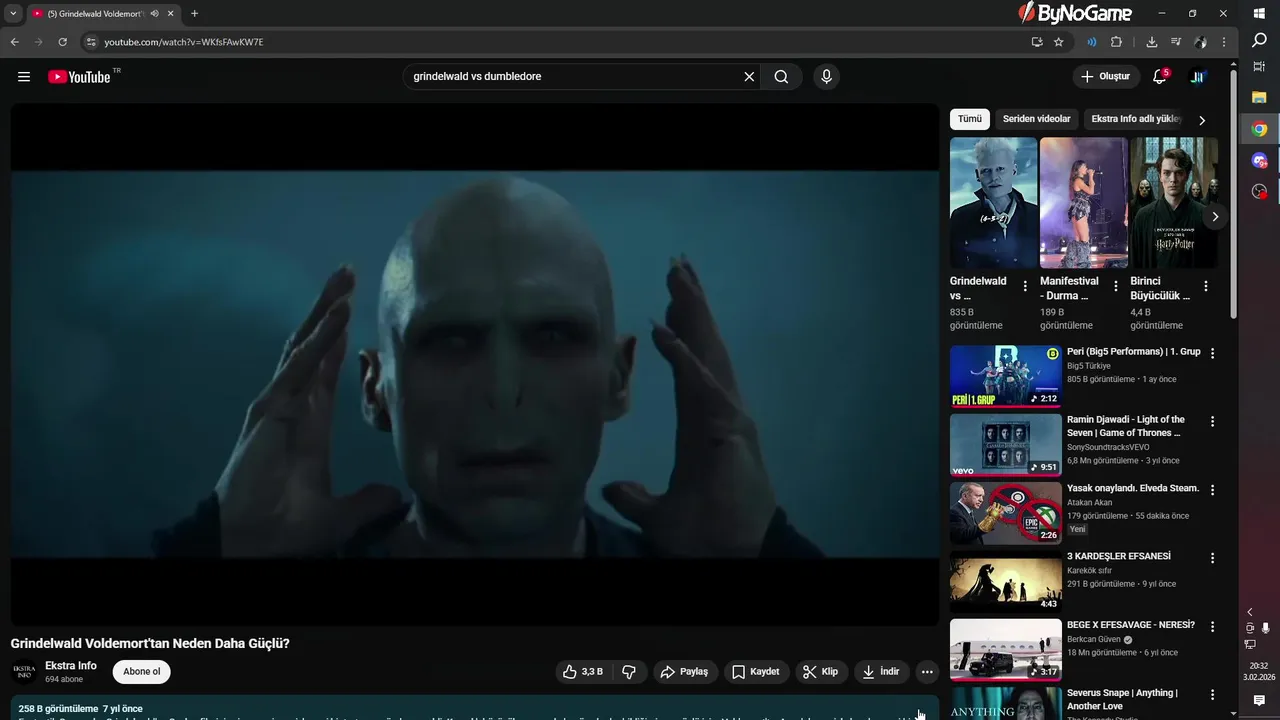Screen dimensions: 1280x720
Task: Open Birinci Büyücülük short thumbnail
Action: coord(1174,203)
